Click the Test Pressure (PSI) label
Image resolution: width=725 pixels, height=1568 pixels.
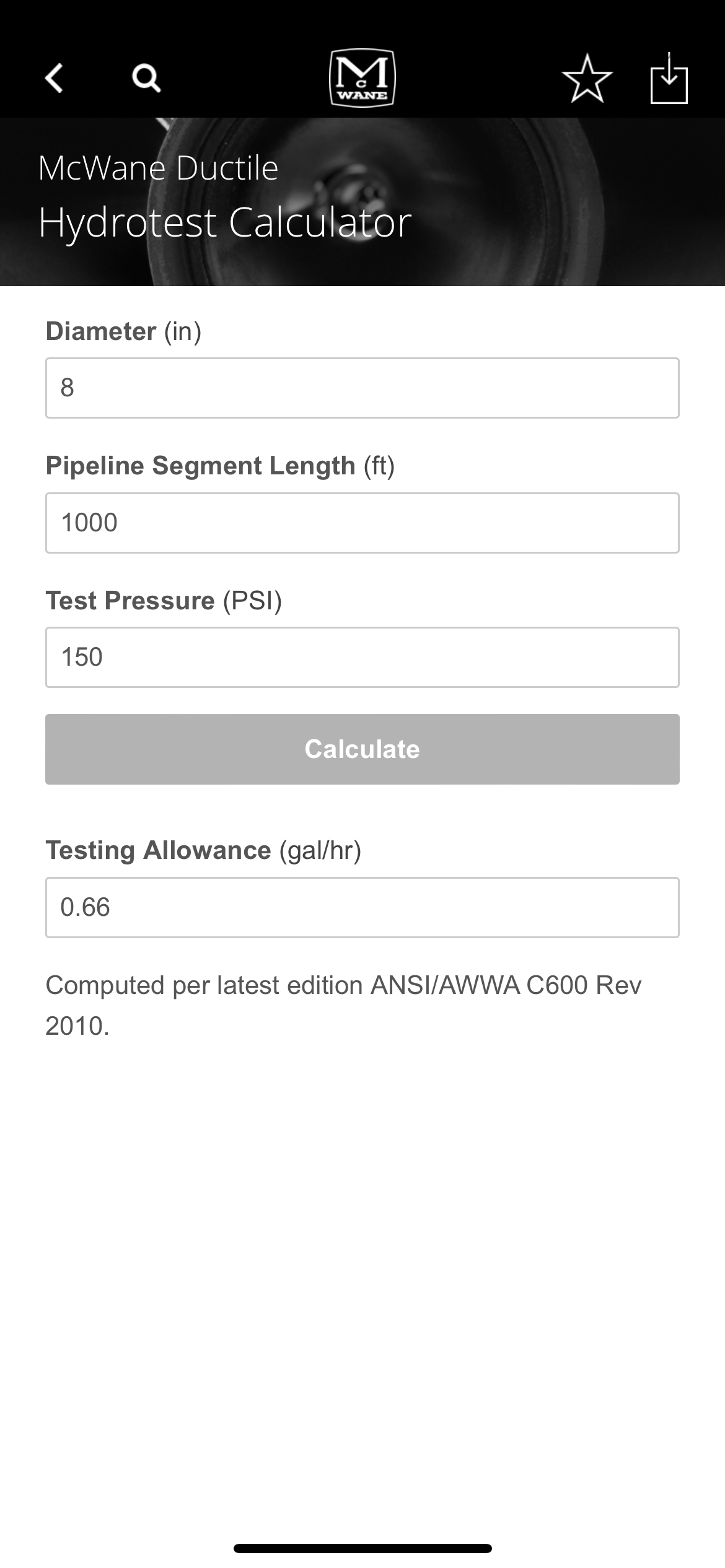coord(164,601)
